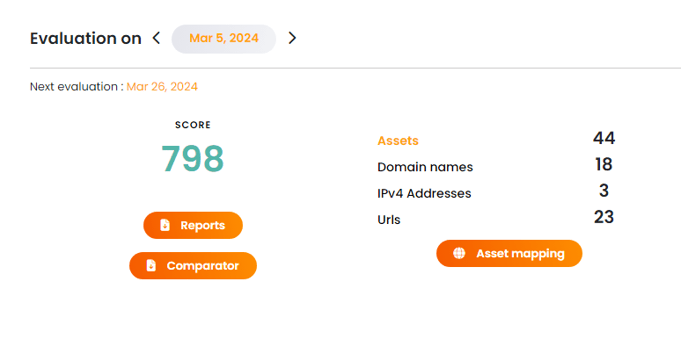Image resolution: width=681 pixels, height=361 pixels.
Task: Click the IPv4 Addresses label
Action: point(424,193)
